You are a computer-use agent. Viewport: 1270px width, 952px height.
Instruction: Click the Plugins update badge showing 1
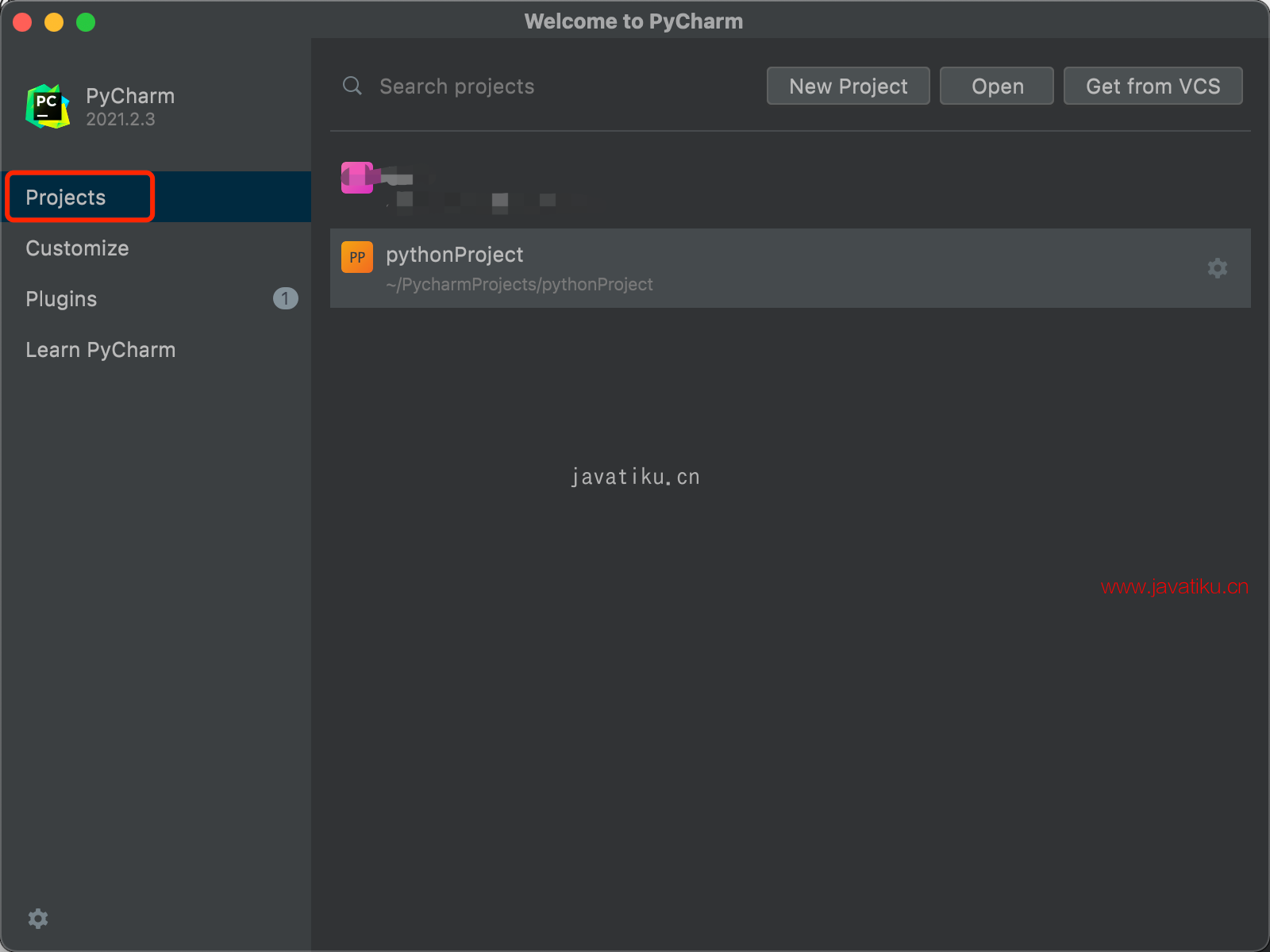(x=285, y=298)
